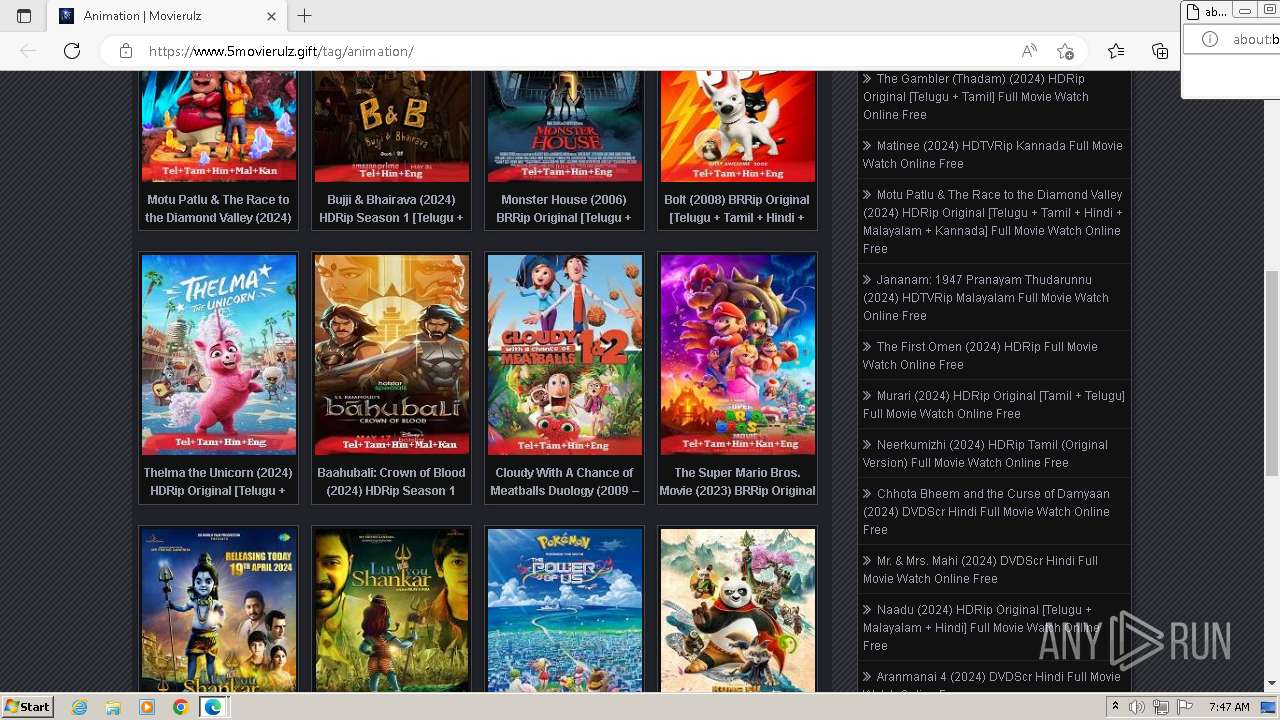
Task: Launch Google Chrome from taskbar
Action: tap(180, 707)
